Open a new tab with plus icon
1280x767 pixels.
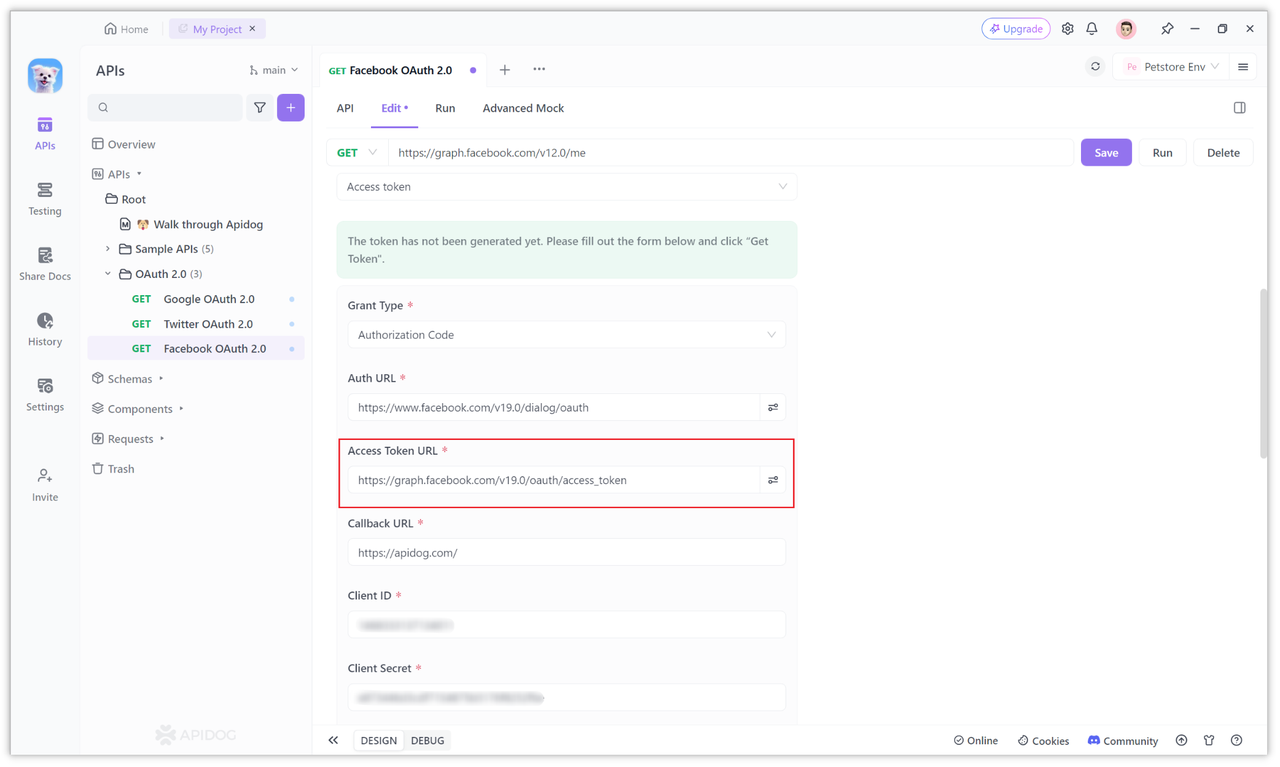(x=505, y=70)
